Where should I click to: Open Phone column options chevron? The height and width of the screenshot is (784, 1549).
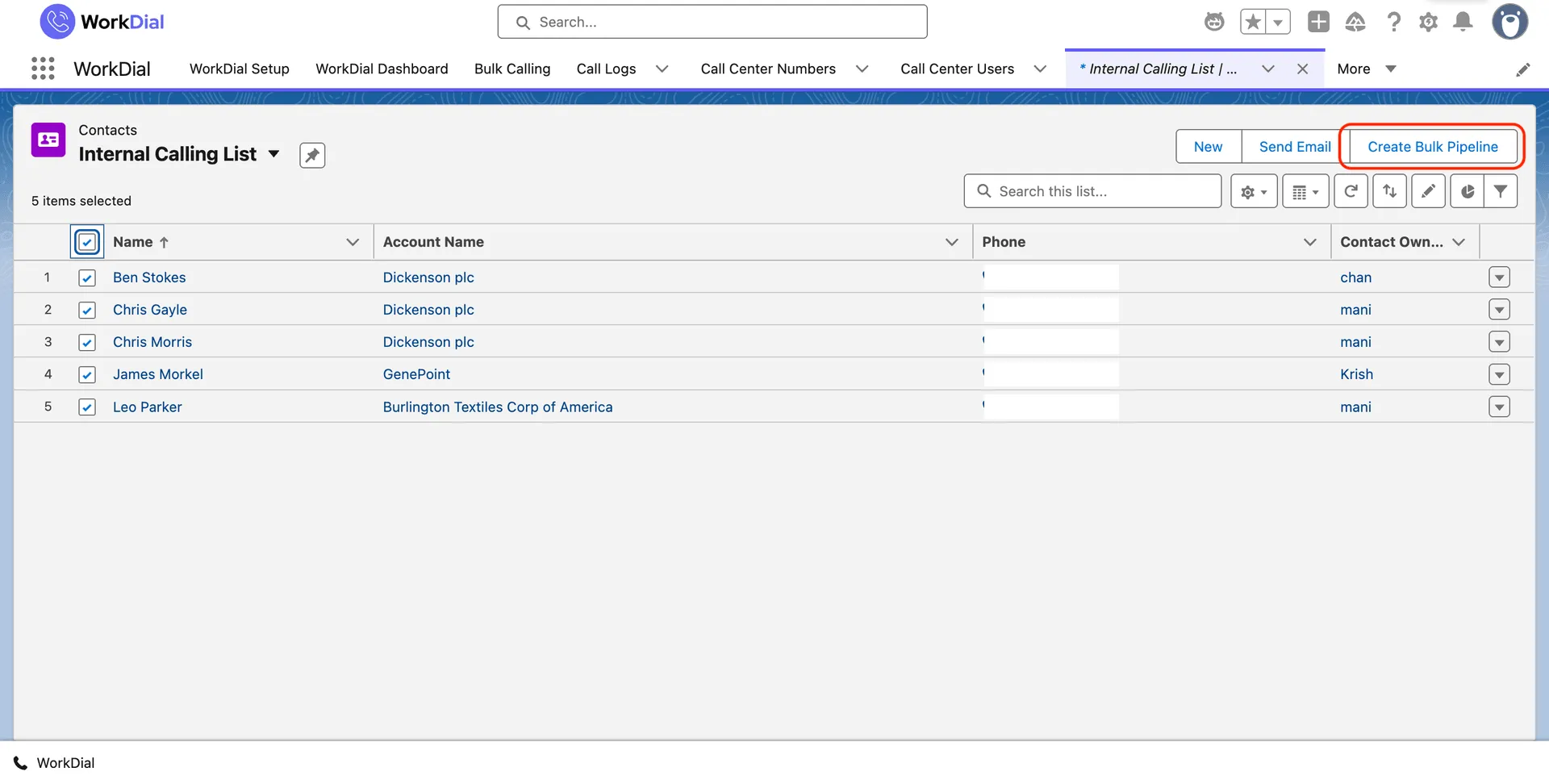[1310, 242]
